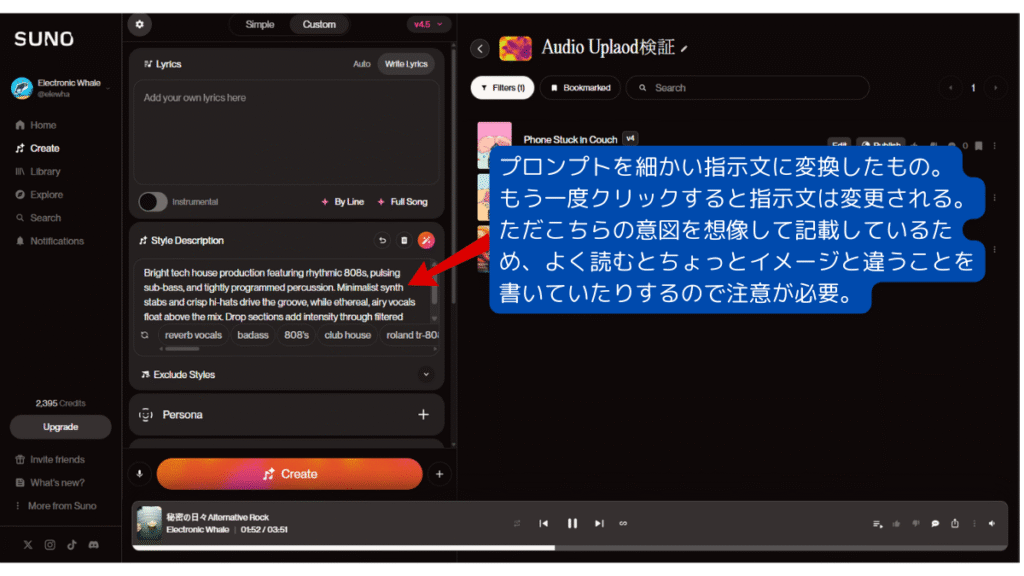Viewport: 1024px width, 576px height.
Task: Click the magic wand enhance style icon
Action: (426, 241)
